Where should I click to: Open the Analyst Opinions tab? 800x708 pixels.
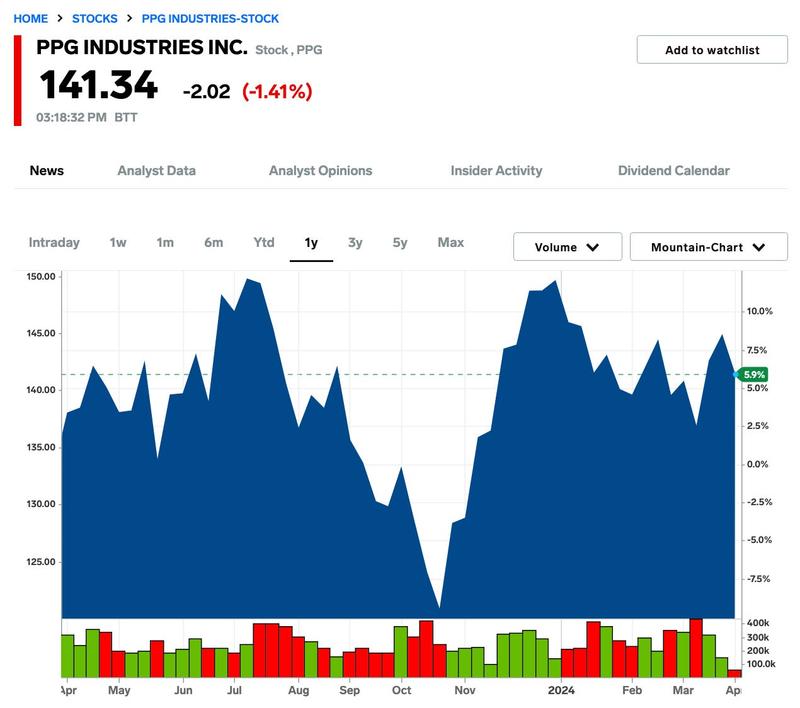320,170
